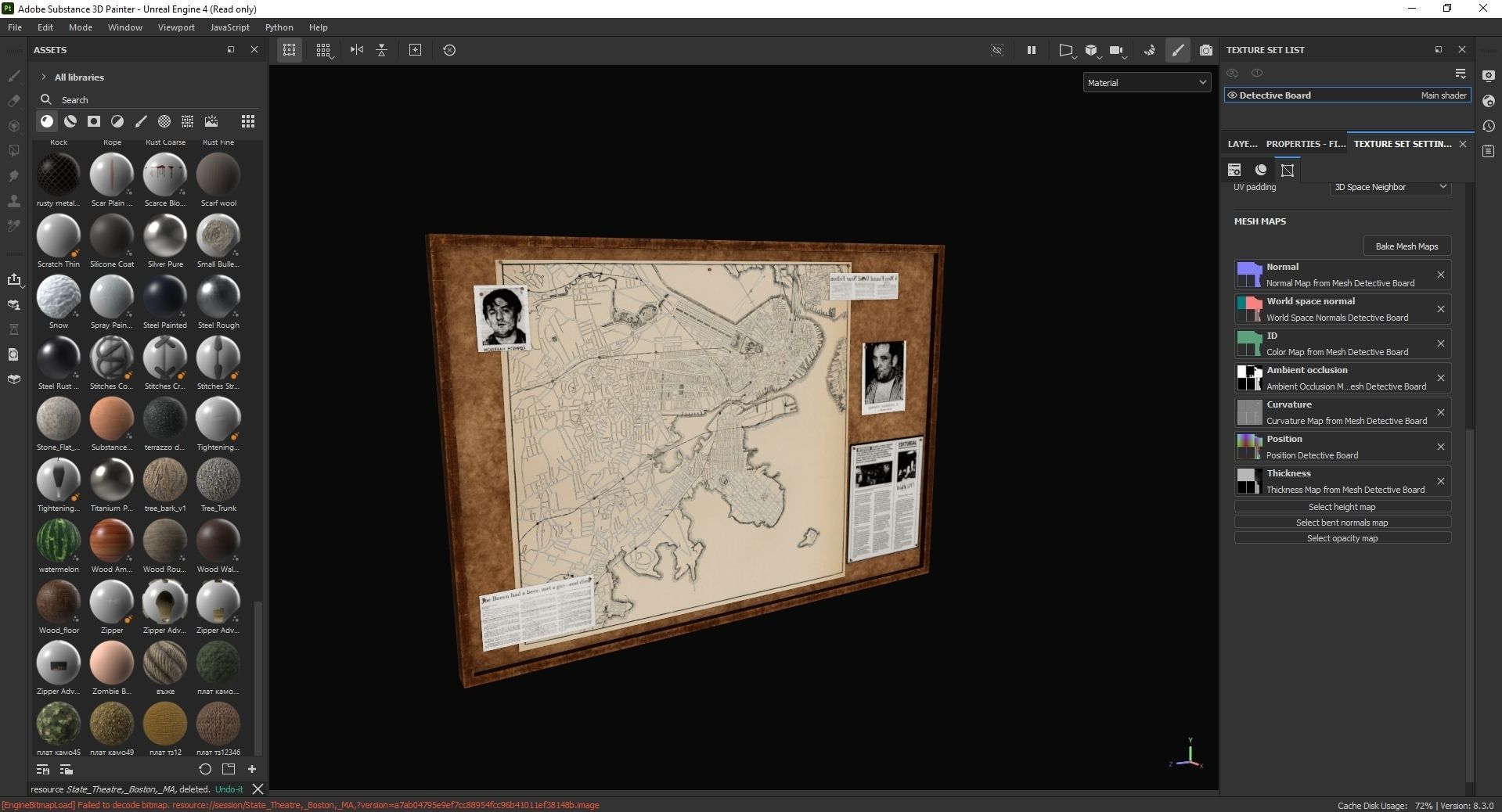Viewport: 1502px width, 812px height.
Task: Switch to the Properties - Fill tab
Action: pos(1306,144)
